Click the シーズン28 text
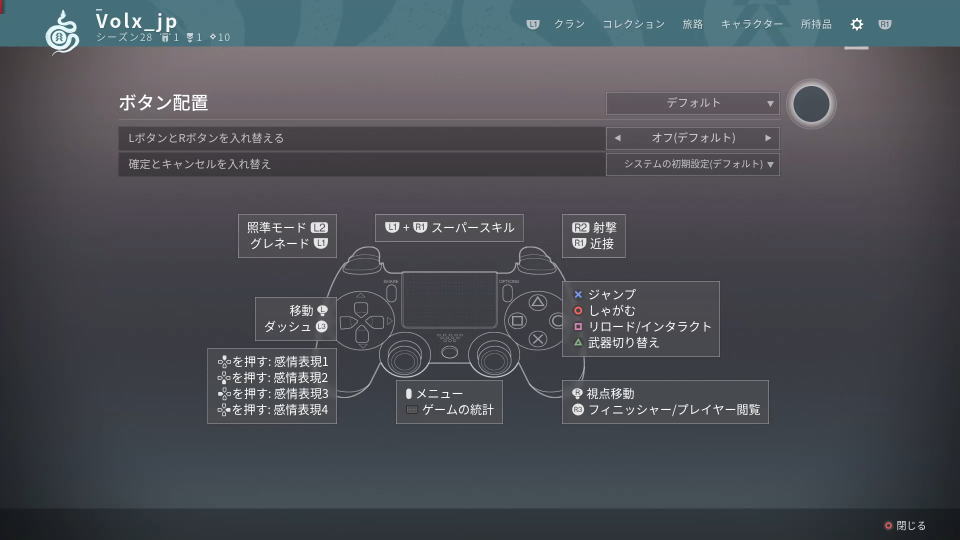 click(124, 37)
